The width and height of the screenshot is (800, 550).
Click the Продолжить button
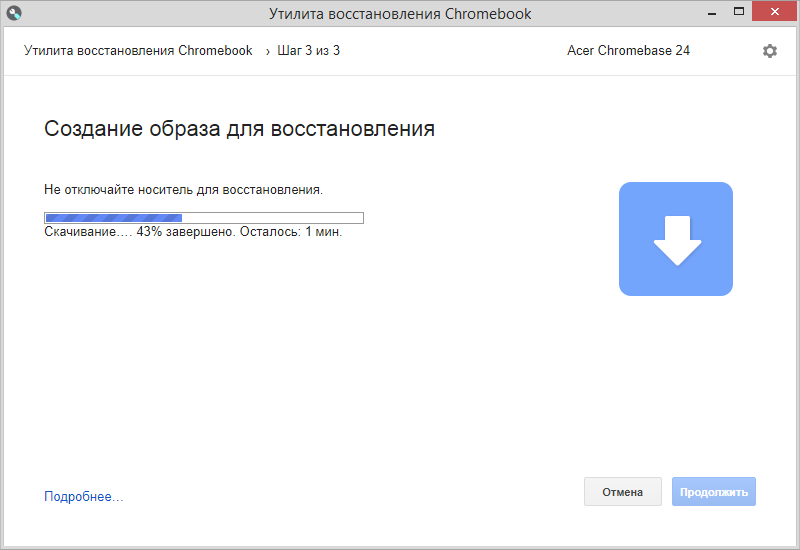(x=714, y=492)
